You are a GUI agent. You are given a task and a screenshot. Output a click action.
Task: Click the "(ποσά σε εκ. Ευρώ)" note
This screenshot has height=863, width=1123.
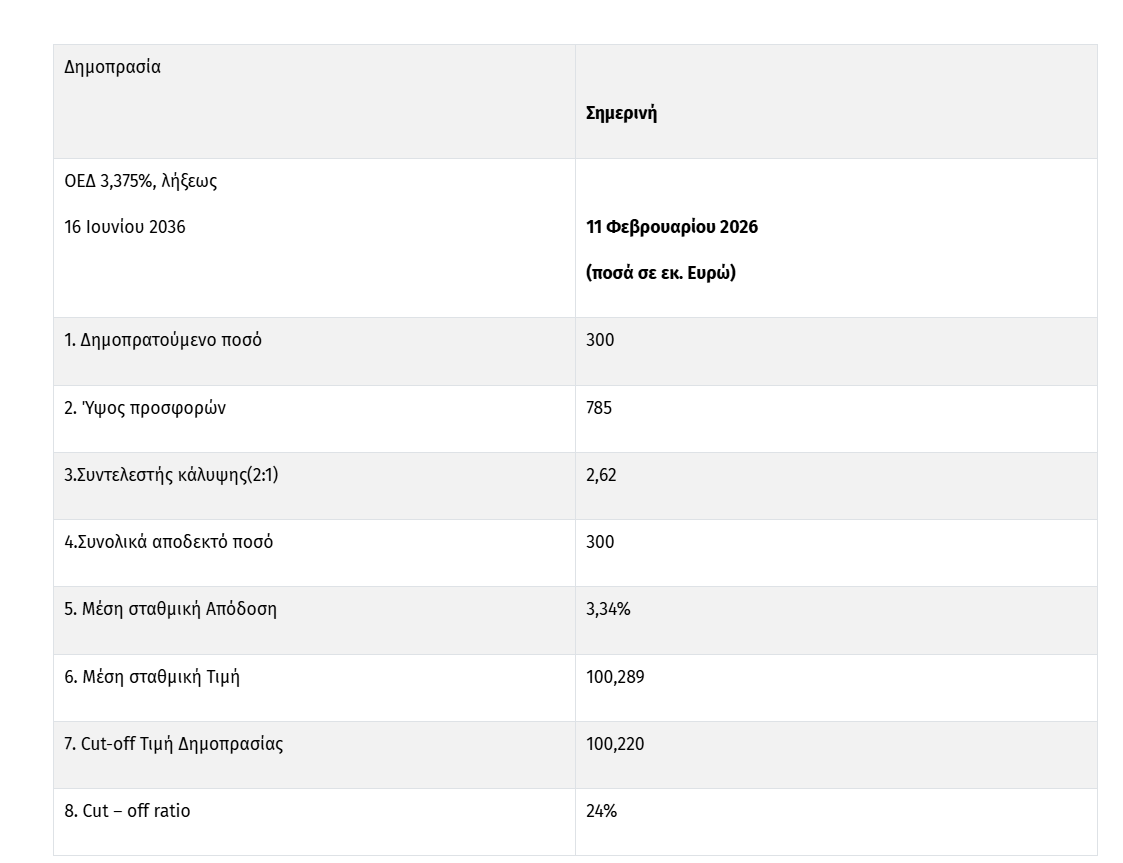point(660,272)
